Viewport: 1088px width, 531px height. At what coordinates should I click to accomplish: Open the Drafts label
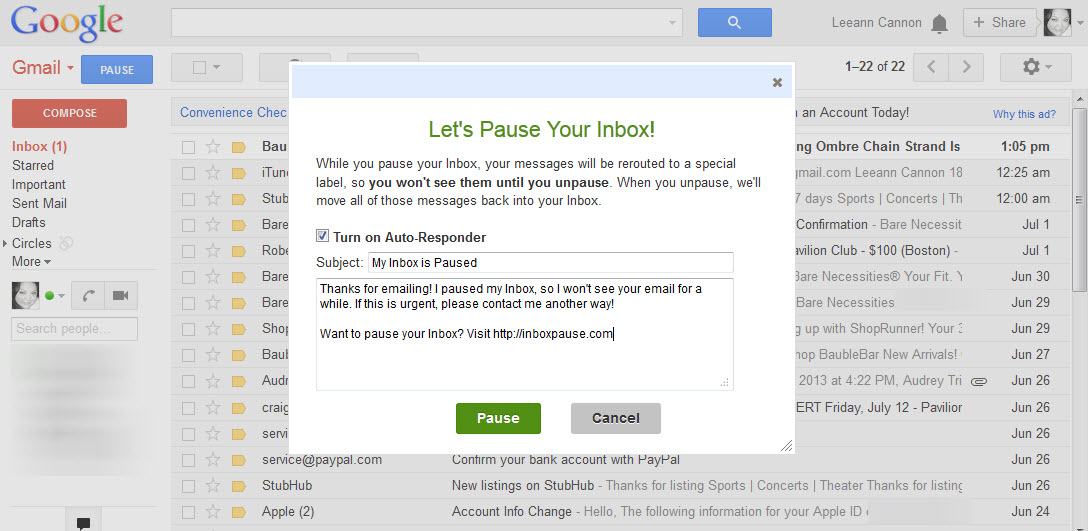click(28, 222)
